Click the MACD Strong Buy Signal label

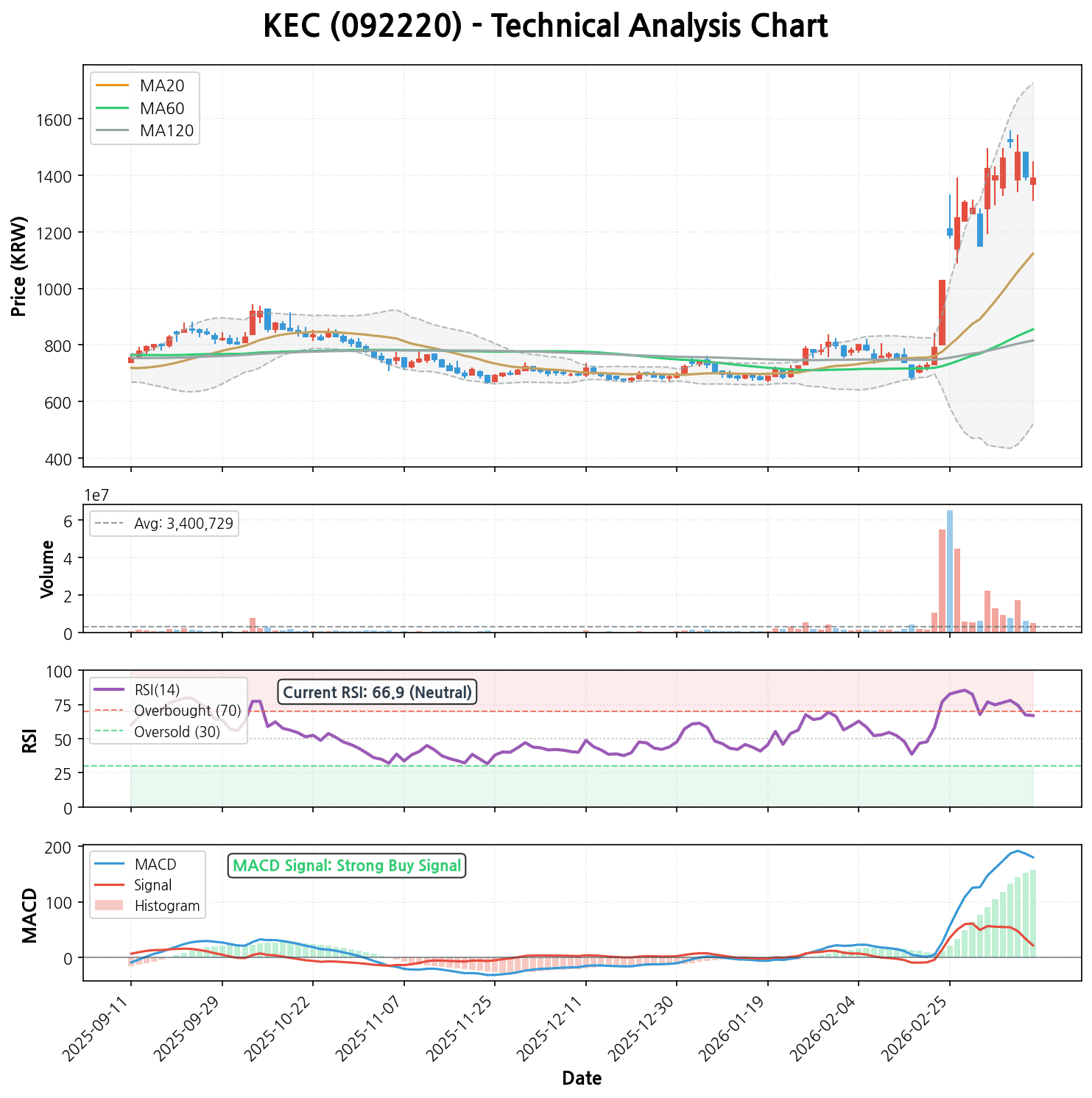(347, 865)
